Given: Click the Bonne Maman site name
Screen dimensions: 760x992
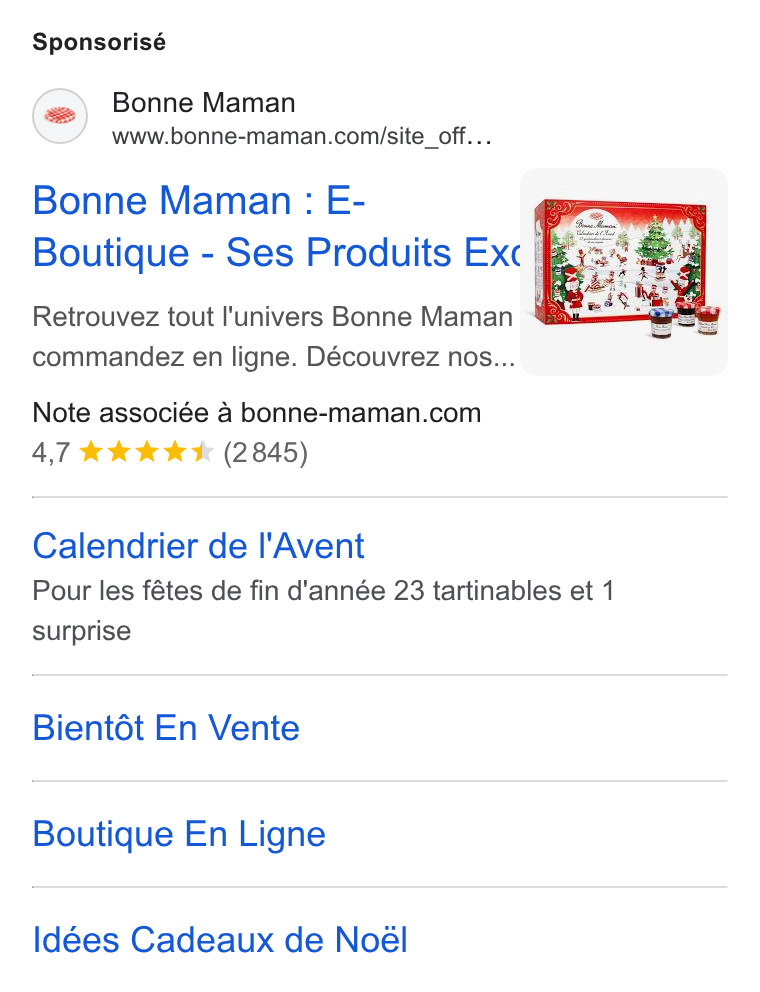Looking at the screenshot, I should coord(204,102).
